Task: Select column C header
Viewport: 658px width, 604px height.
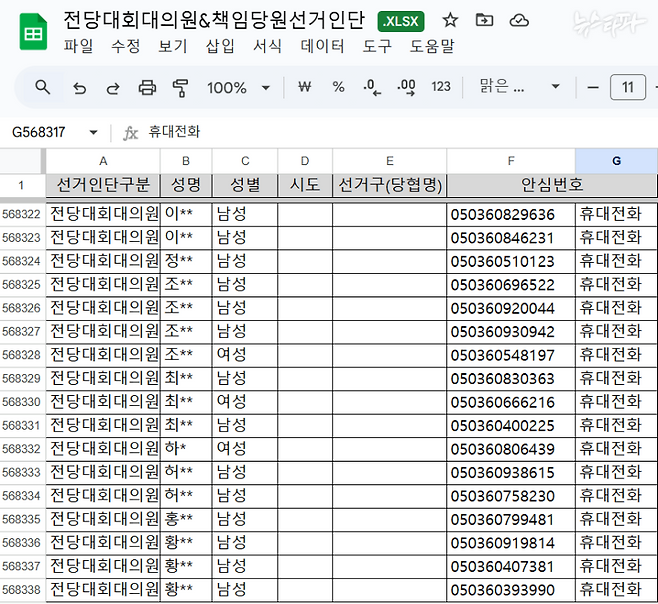Action: click(x=245, y=161)
